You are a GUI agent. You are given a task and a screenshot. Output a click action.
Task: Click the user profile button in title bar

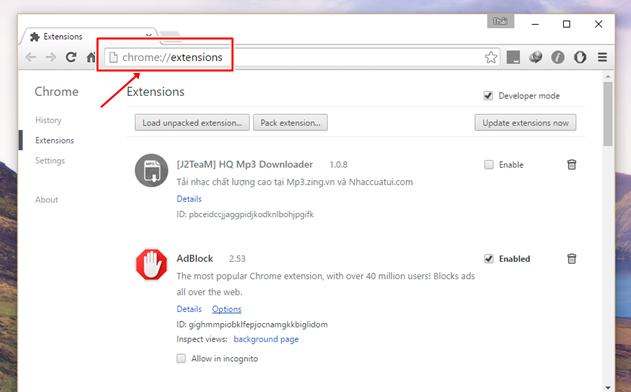[500, 21]
